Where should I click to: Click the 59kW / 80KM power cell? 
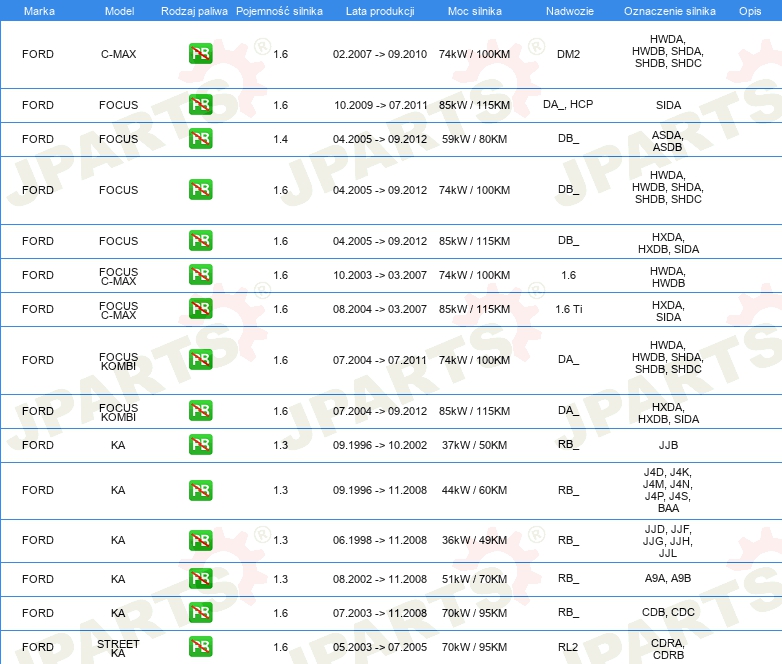pos(474,139)
